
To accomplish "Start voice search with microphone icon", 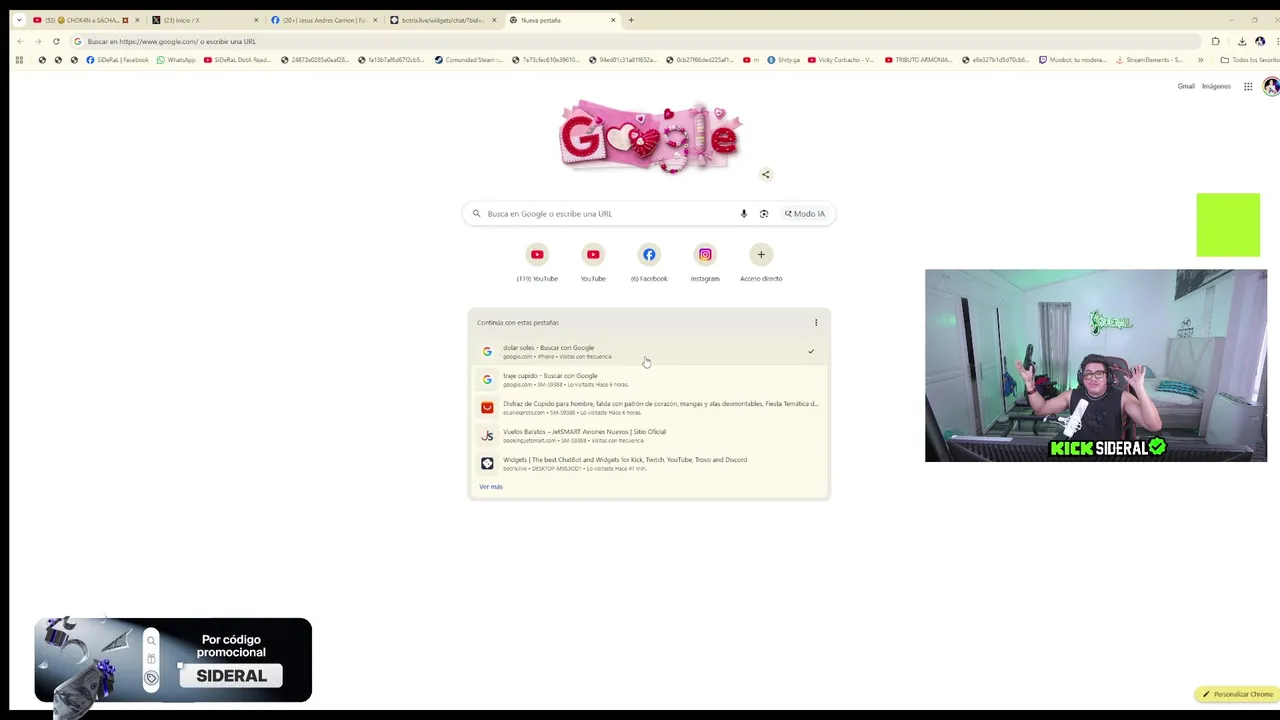I will 743,214.
